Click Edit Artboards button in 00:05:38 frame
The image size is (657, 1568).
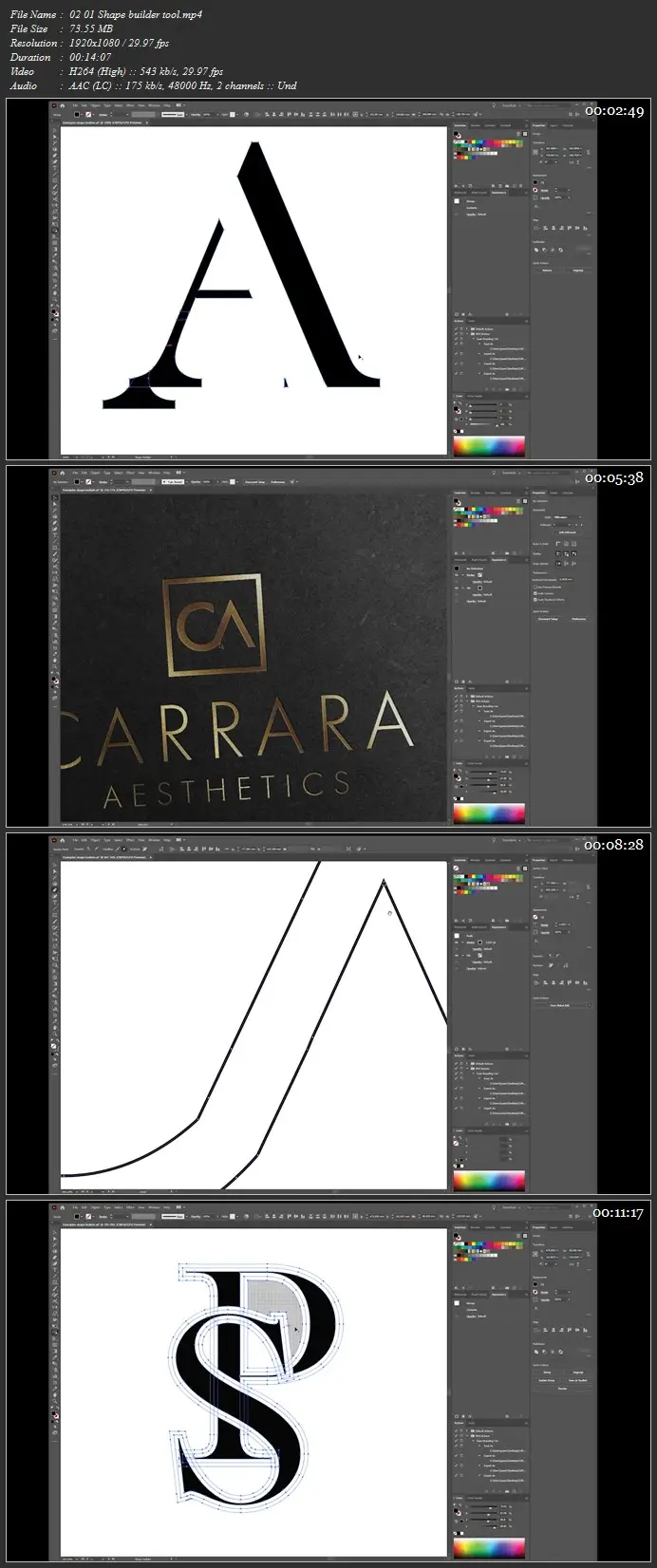point(568,532)
